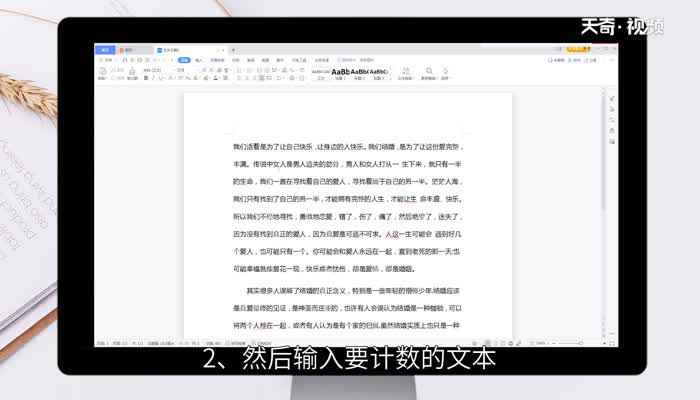Select the 标题1 heading style

340,74
